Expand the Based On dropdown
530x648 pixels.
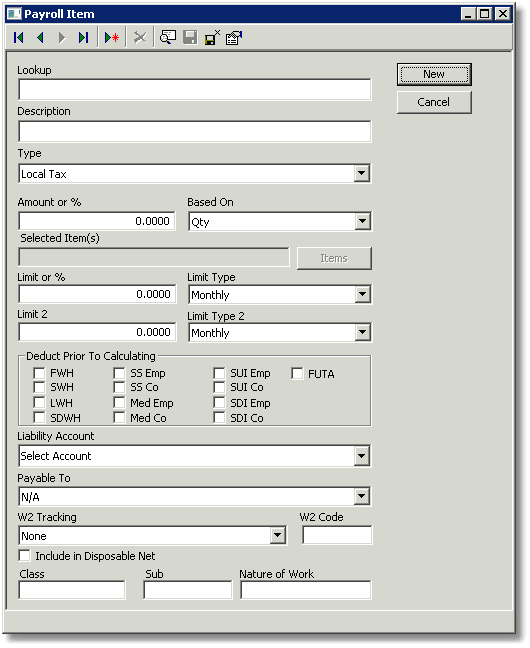(362, 222)
